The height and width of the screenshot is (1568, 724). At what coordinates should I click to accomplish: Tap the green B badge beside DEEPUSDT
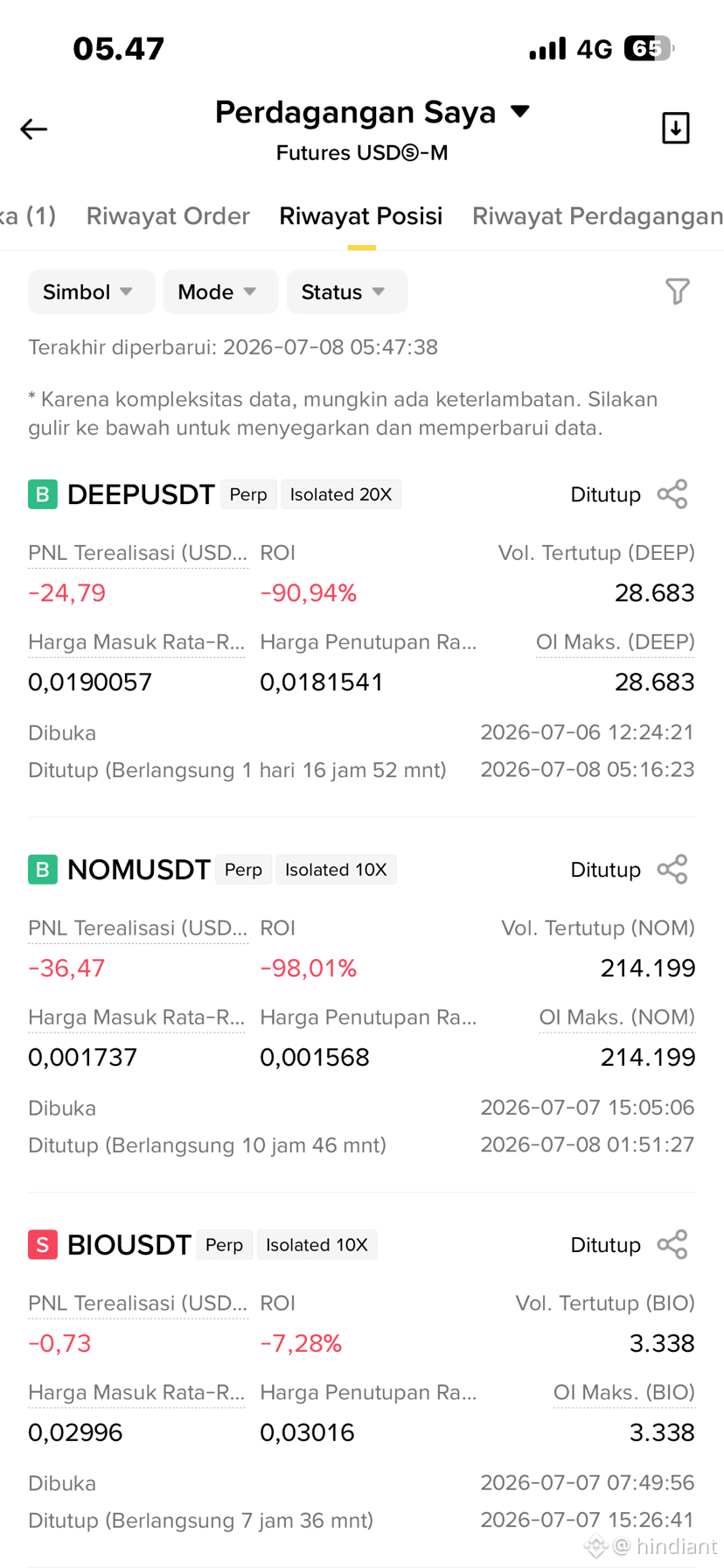tap(43, 494)
